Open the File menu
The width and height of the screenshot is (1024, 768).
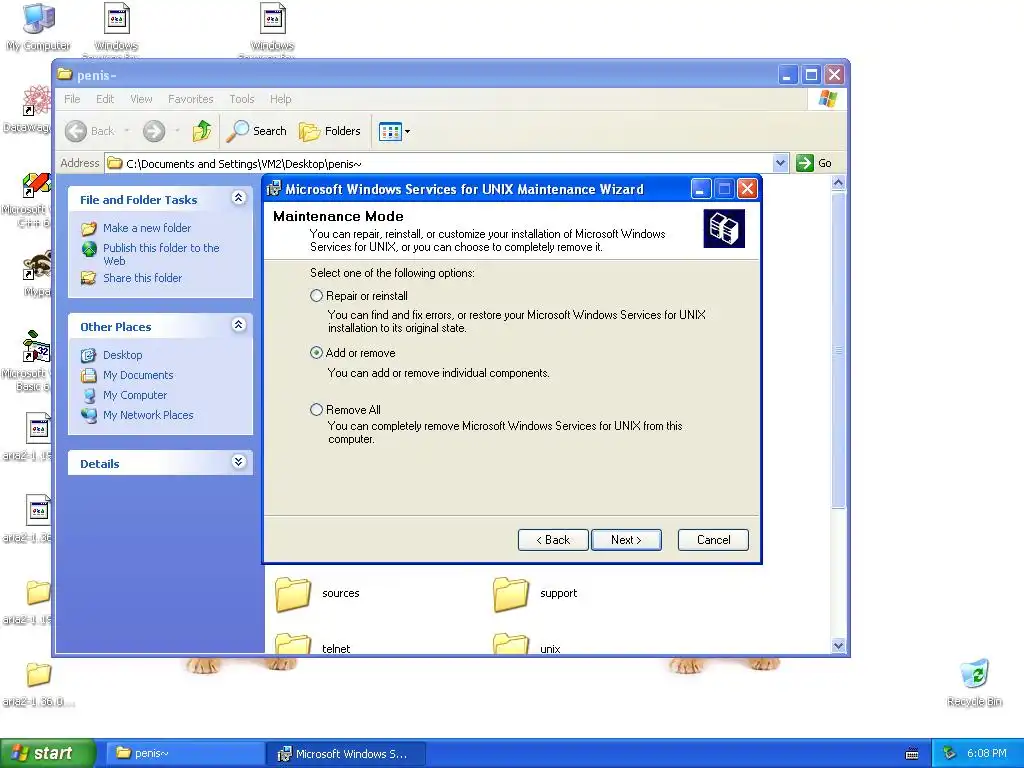[72, 99]
